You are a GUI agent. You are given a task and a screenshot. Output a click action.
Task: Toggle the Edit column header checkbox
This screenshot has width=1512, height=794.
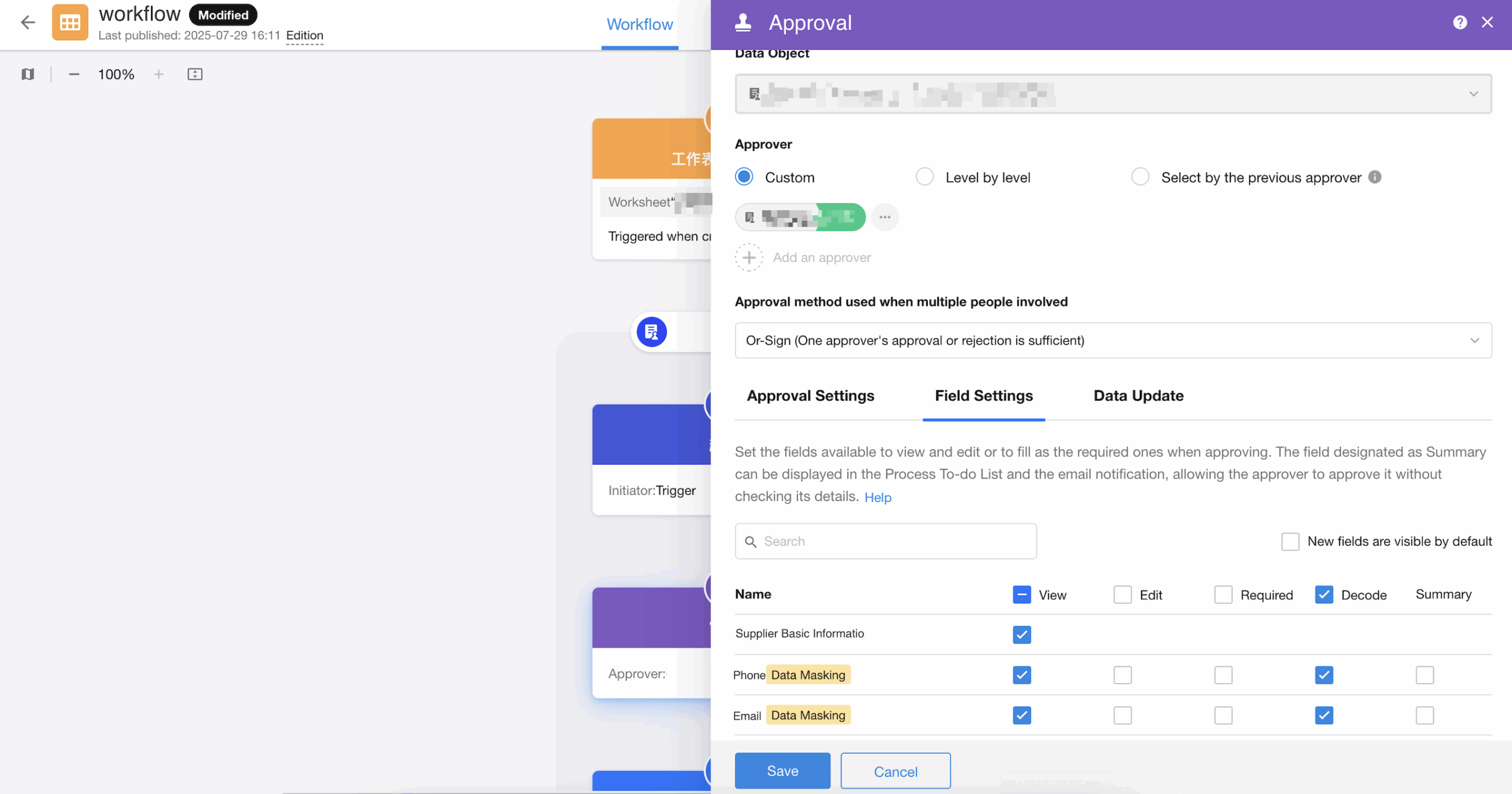coord(1123,594)
